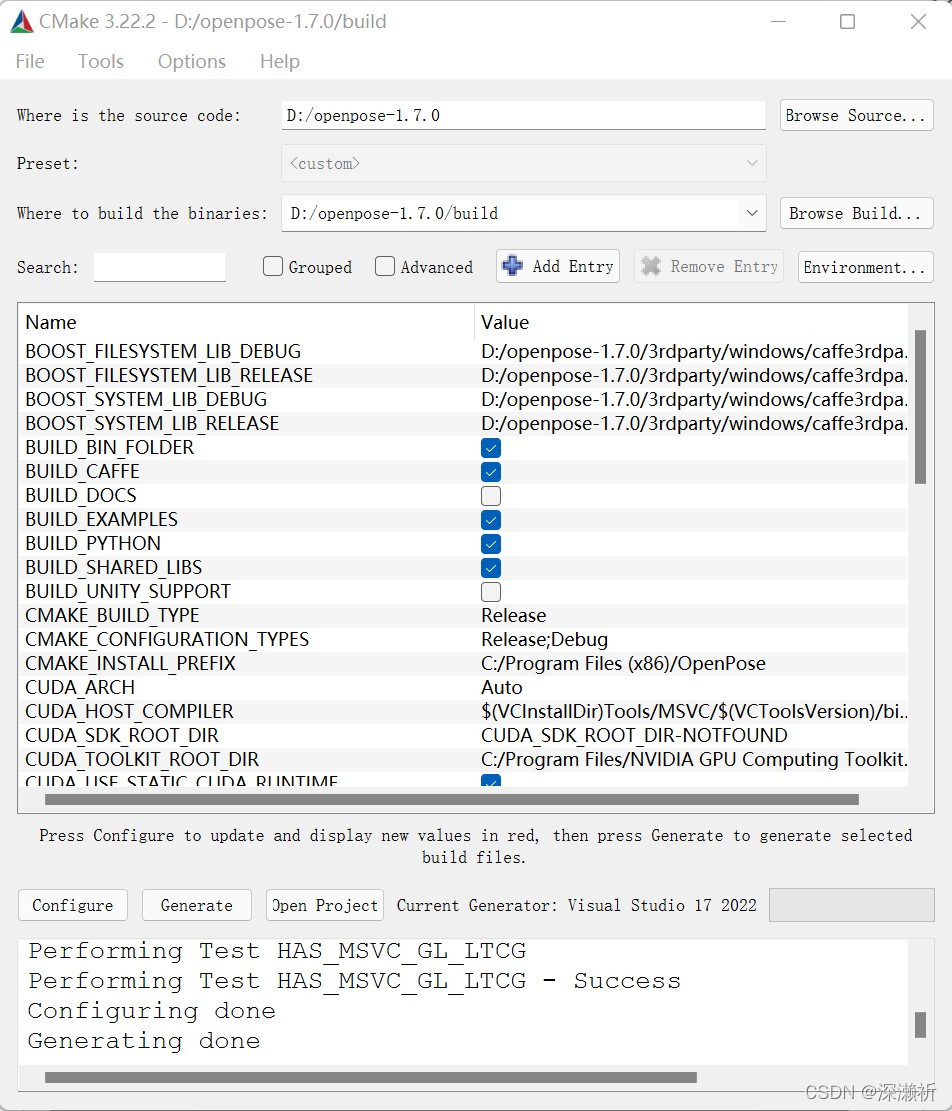
Task: Open the Options menu
Action: (x=191, y=61)
